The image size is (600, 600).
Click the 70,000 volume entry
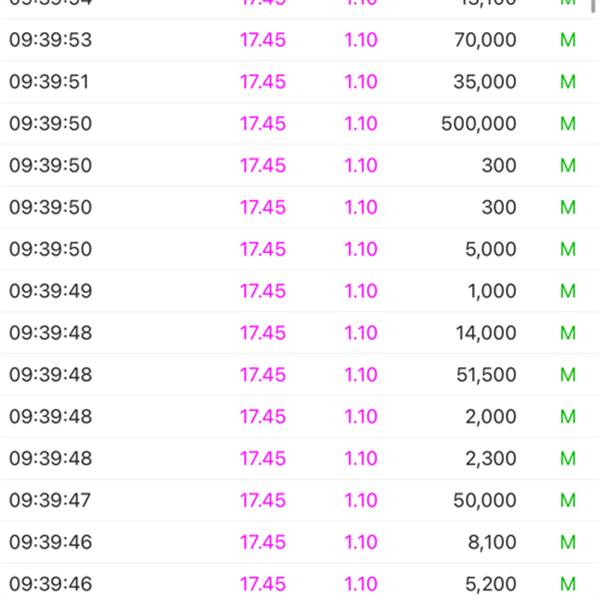(485, 40)
